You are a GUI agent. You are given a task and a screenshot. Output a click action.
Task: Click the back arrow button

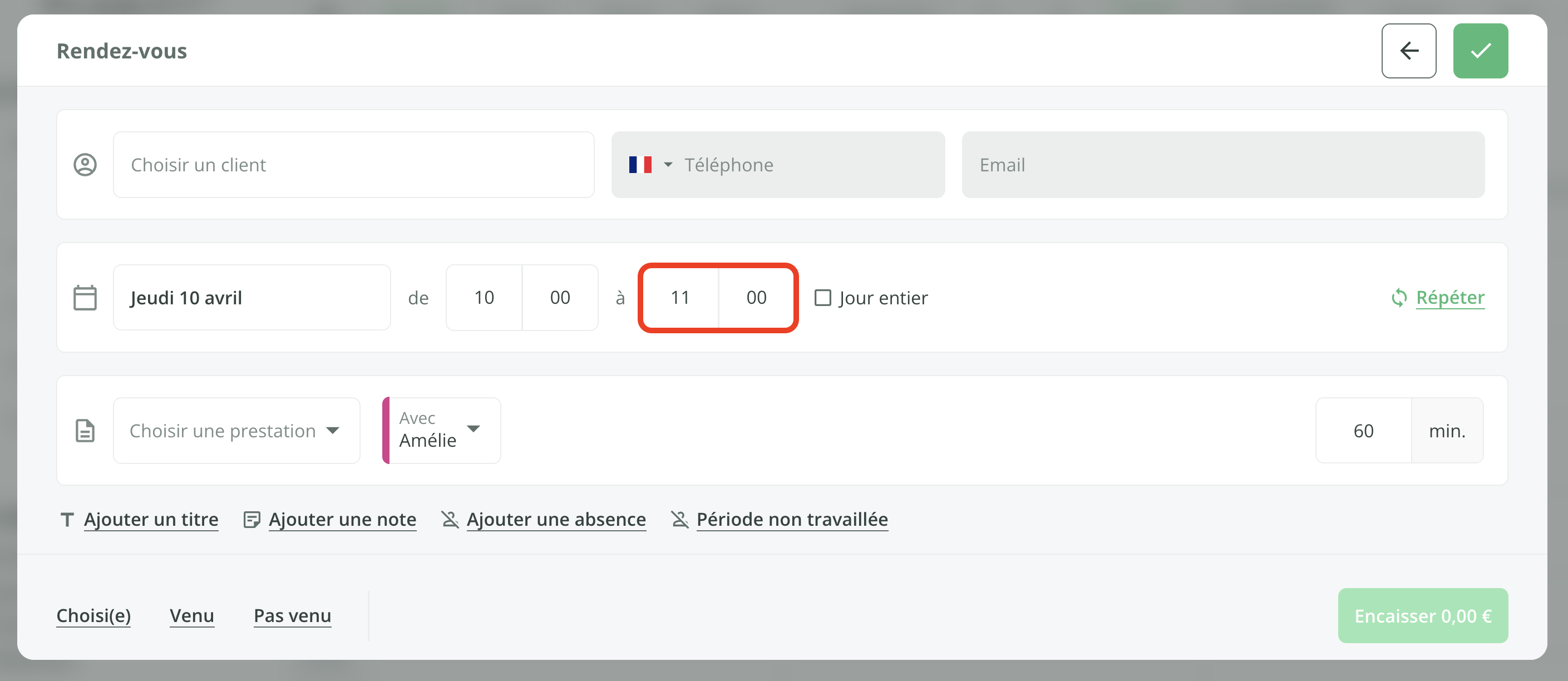[1408, 51]
